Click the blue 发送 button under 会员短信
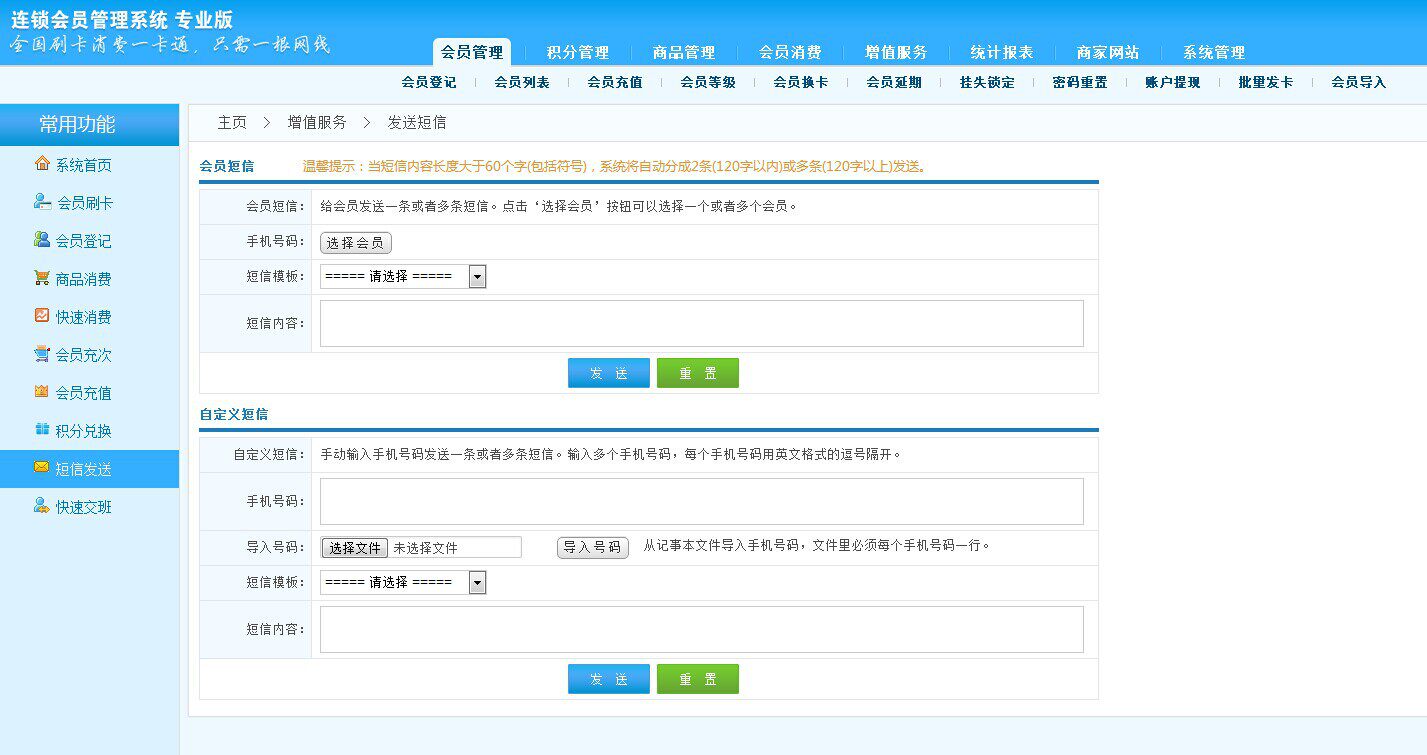This screenshot has width=1427, height=755. coord(608,373)
